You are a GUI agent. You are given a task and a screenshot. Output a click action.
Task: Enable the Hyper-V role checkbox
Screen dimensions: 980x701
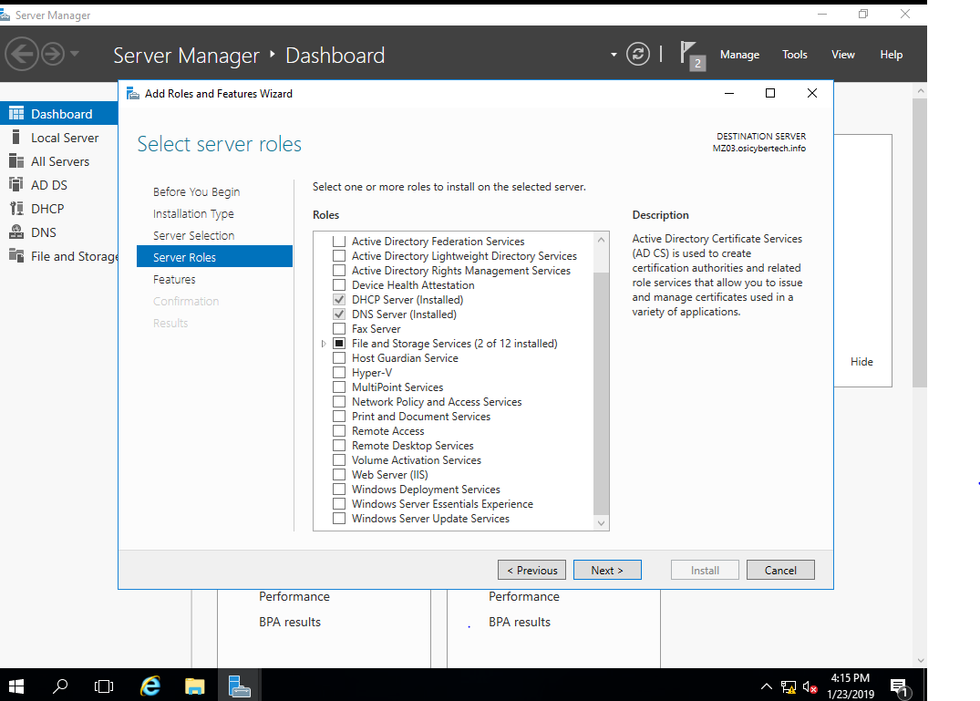click(x=339, y=372)
